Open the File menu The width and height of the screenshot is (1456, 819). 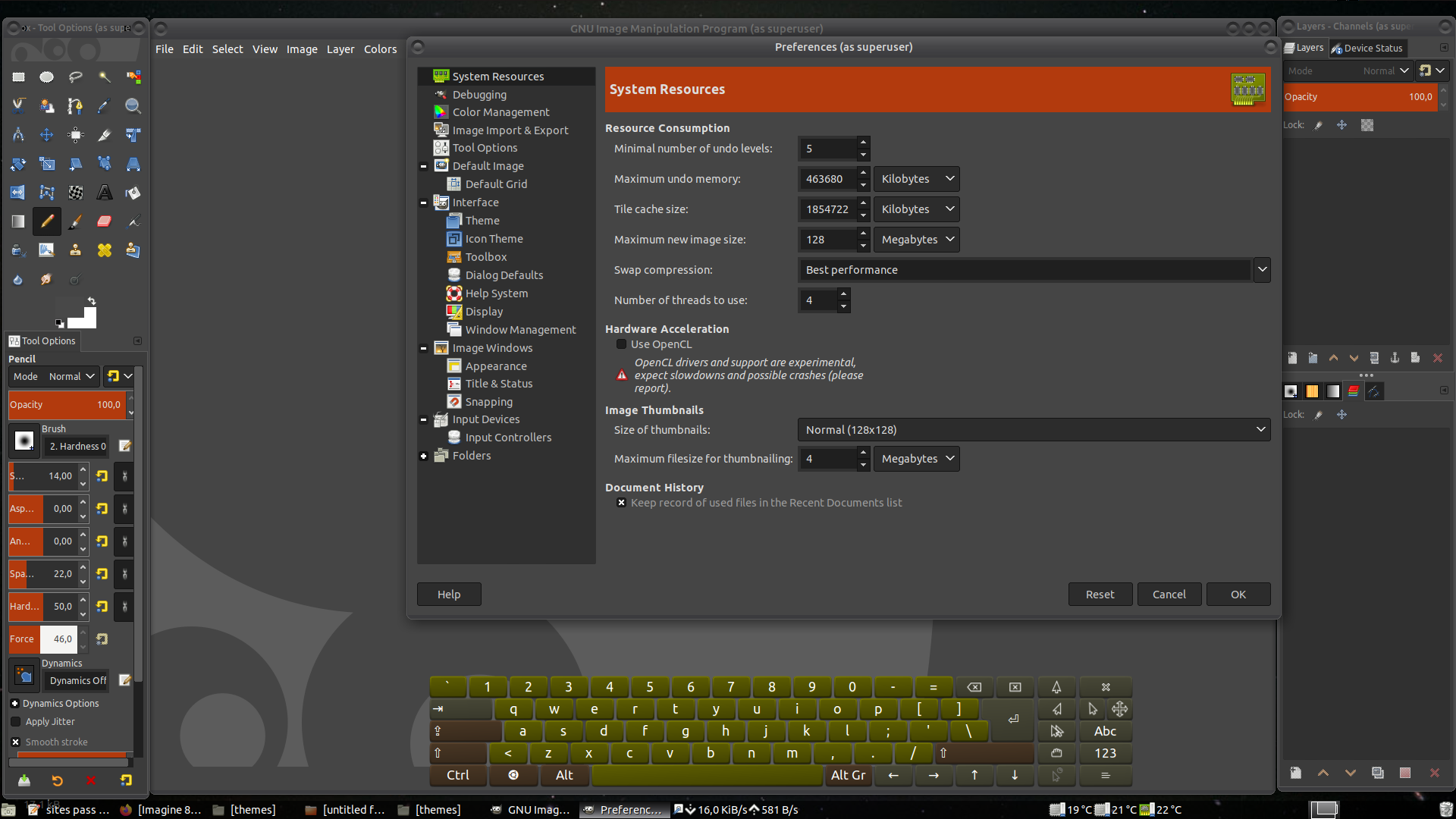(165, 49)
